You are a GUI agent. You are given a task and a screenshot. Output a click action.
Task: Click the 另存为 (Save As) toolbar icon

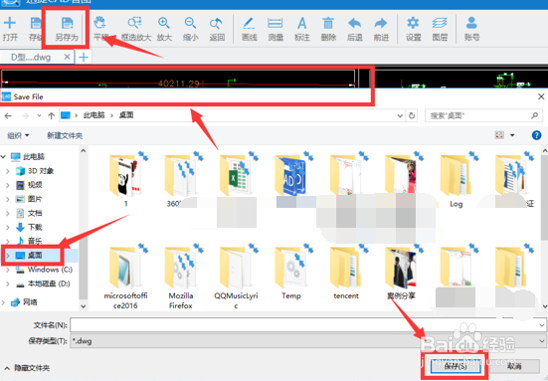[66, 29]
